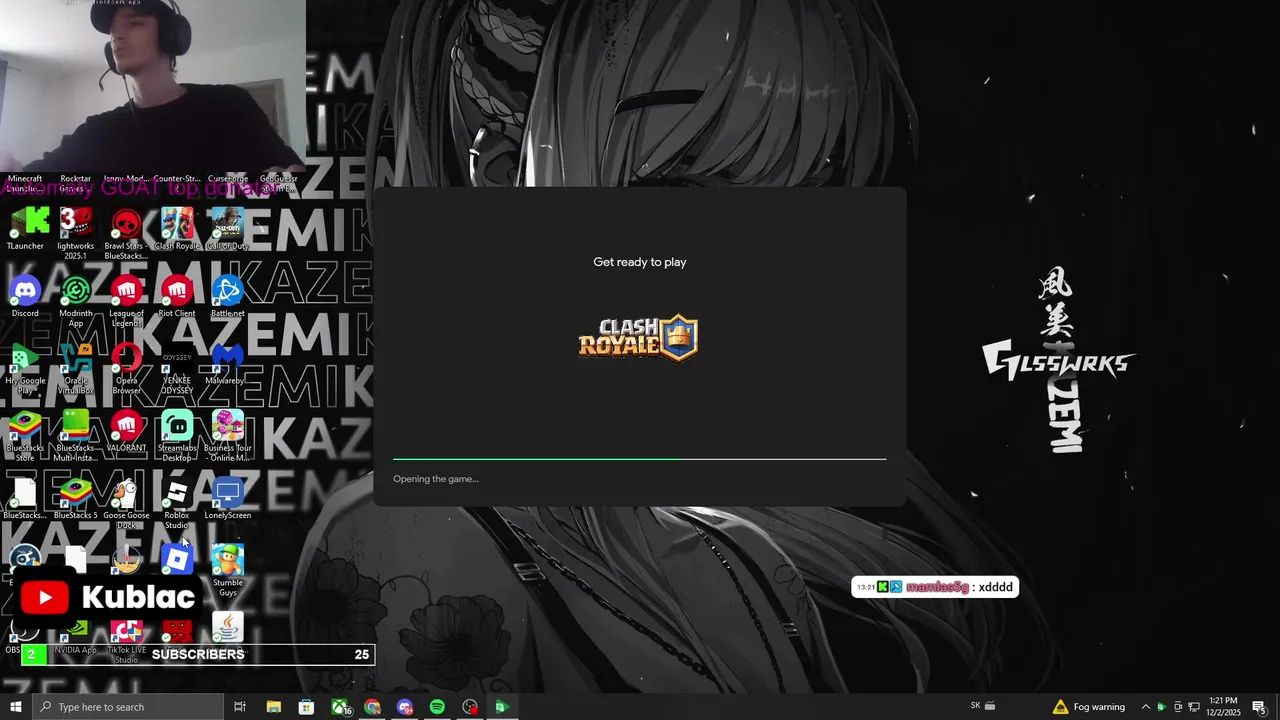Open the Call of Duty desktop icon

(x=227, y=228)
